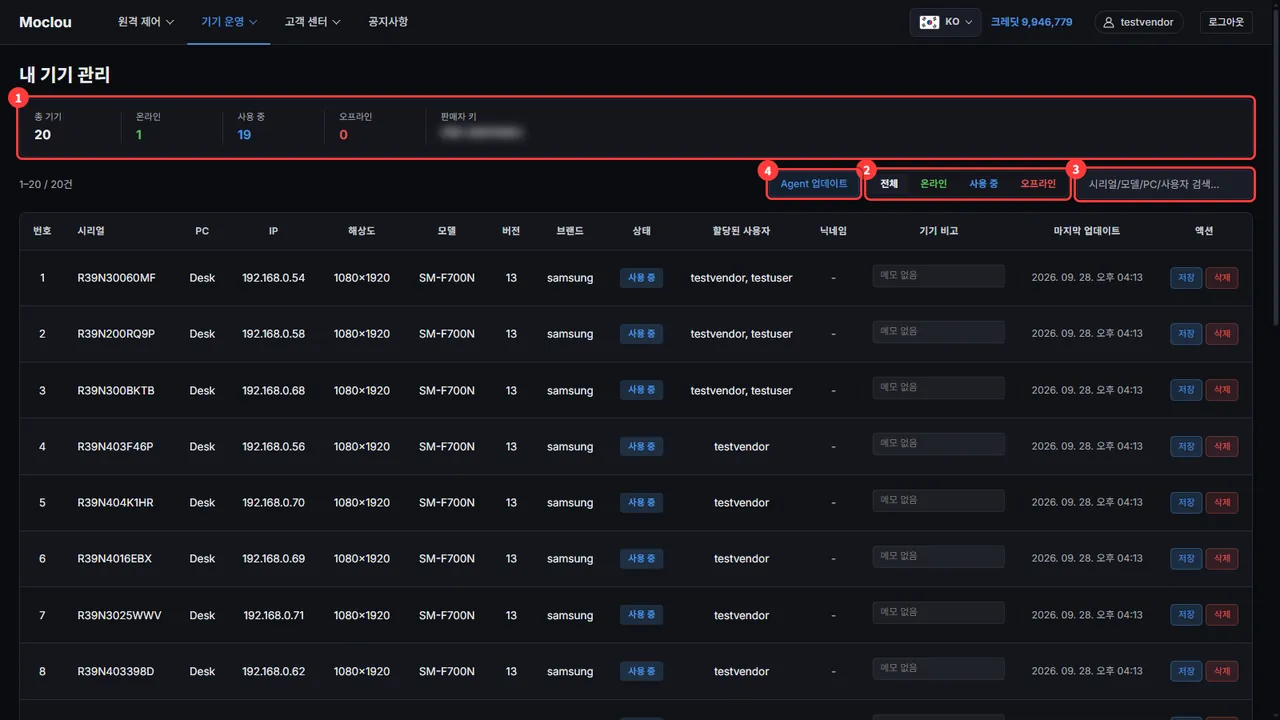Save the R39N30060MF device row
The image size is (1280, 720).
point(1186,278)
